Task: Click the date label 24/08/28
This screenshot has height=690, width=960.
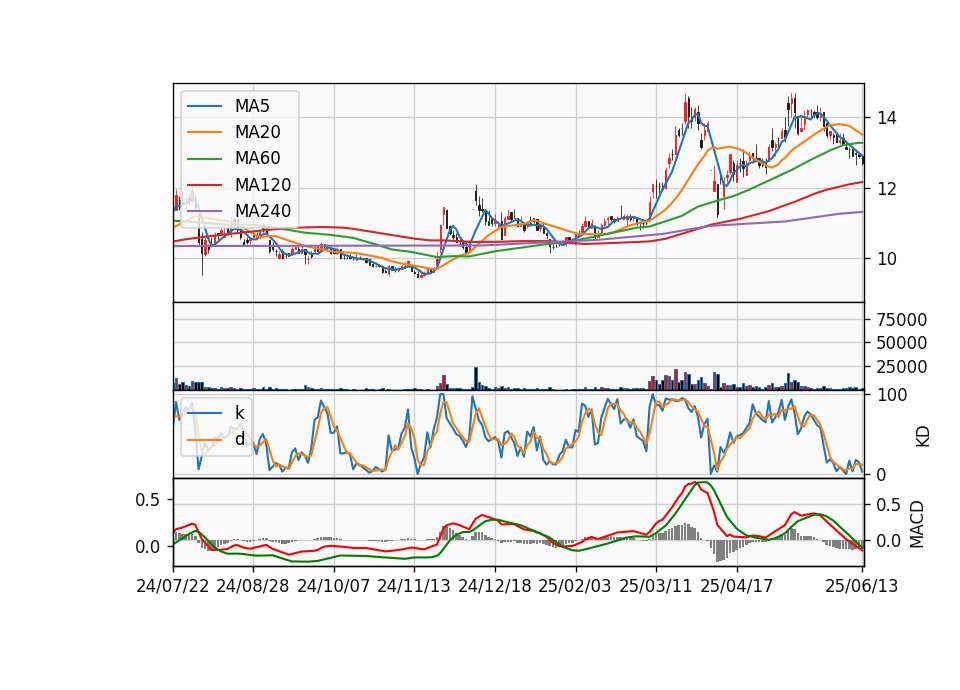Action: click(x=253, y=586)
